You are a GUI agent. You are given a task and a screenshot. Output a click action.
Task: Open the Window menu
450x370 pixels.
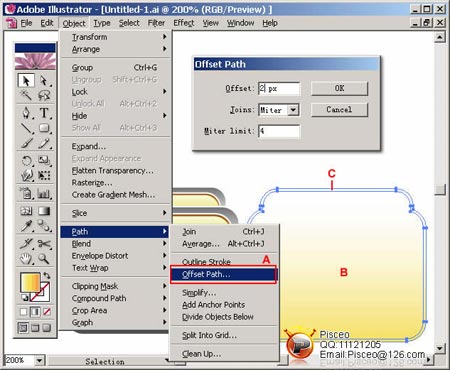[240, 23]
